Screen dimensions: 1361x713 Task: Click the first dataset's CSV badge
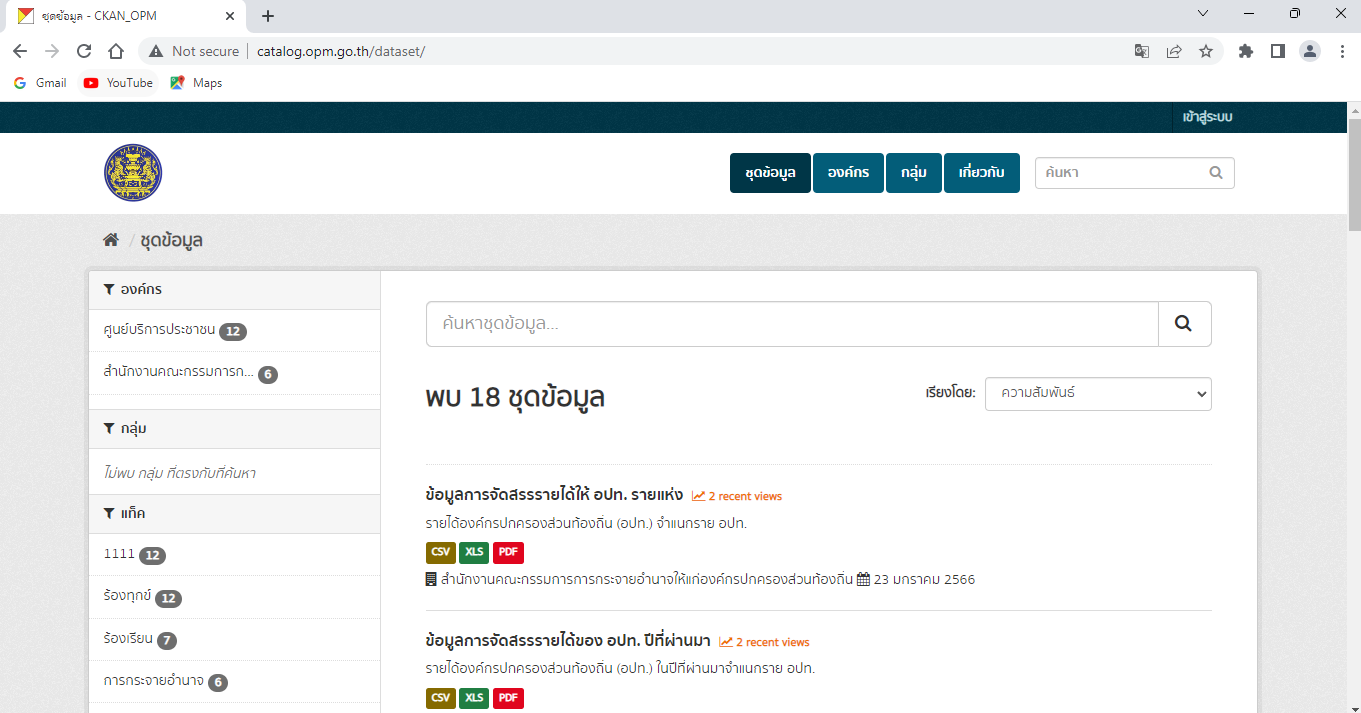pos(440,553)
